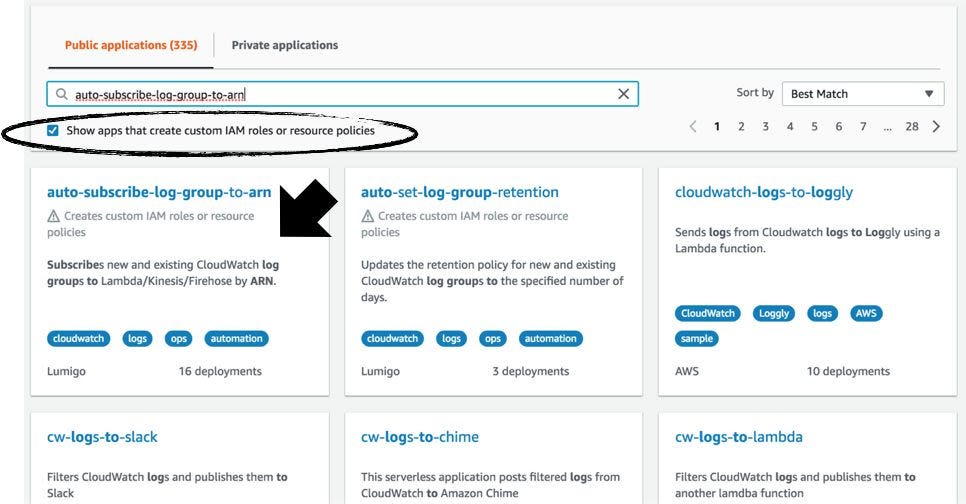Go to results page 4
966x504 pixels.
click(790, 126)
